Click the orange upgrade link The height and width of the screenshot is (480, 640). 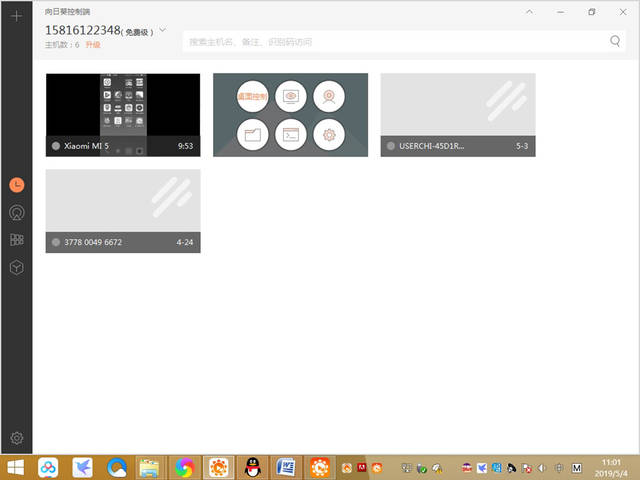click(x=93, y=44)
